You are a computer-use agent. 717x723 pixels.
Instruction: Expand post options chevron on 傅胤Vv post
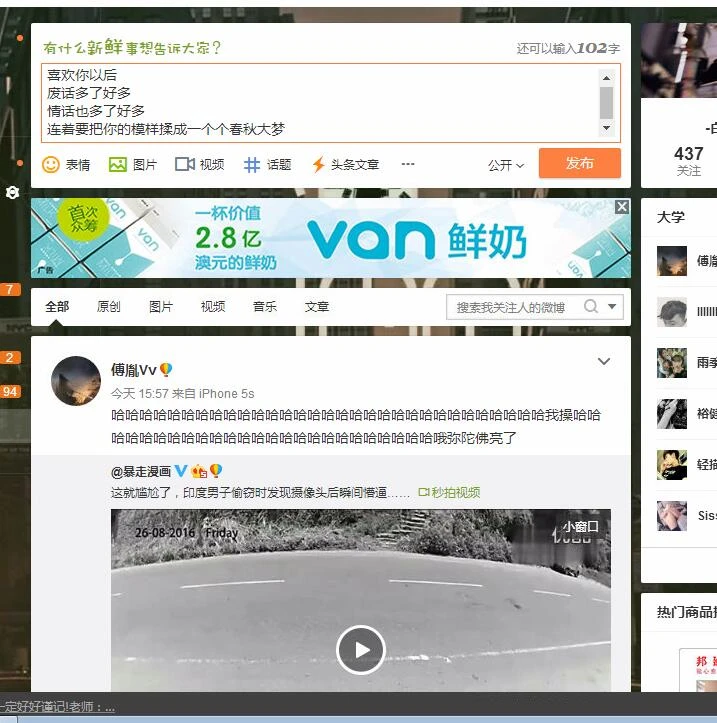[x=604, y=362]
